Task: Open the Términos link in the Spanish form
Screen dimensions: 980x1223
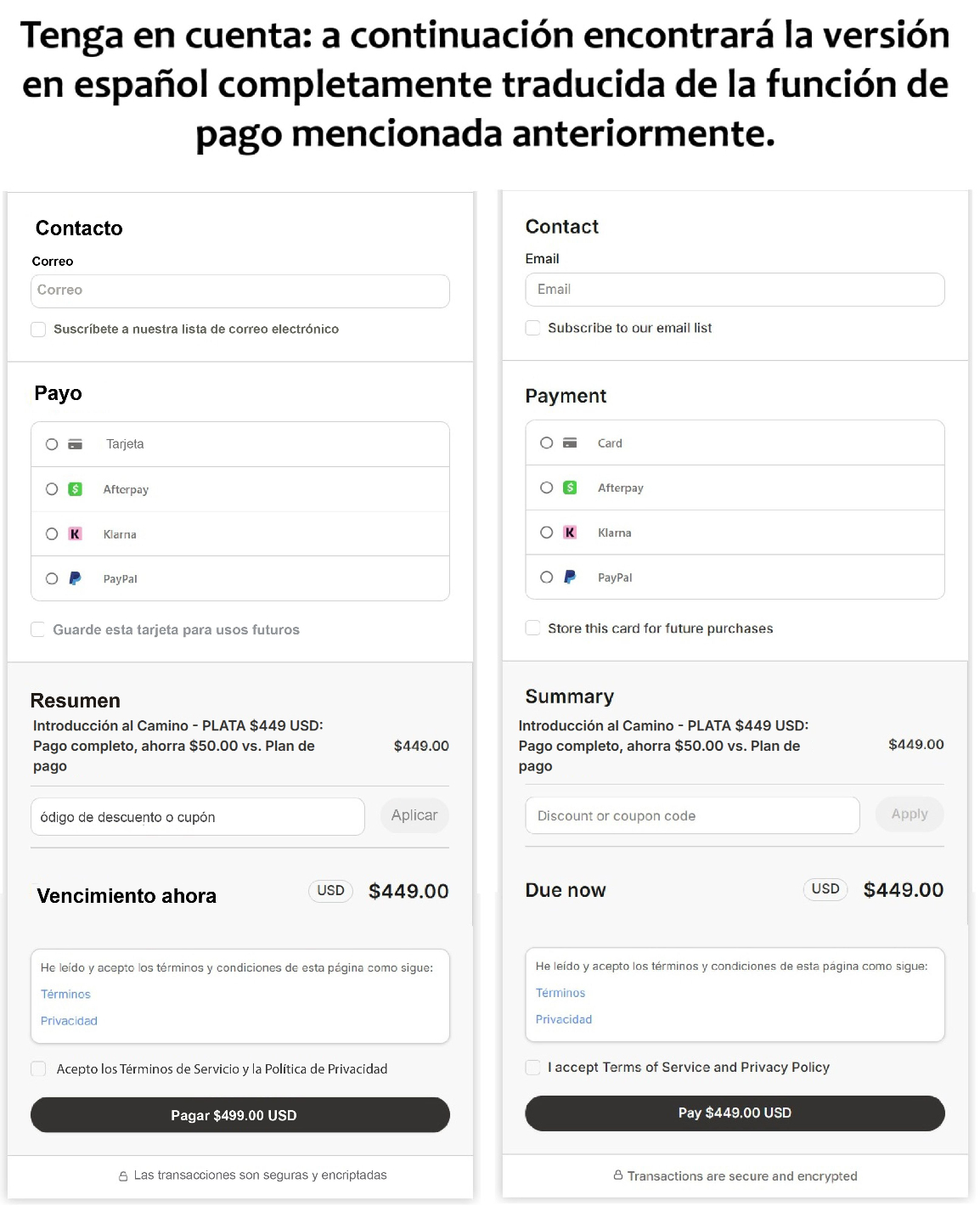Action: pos(65,995)
